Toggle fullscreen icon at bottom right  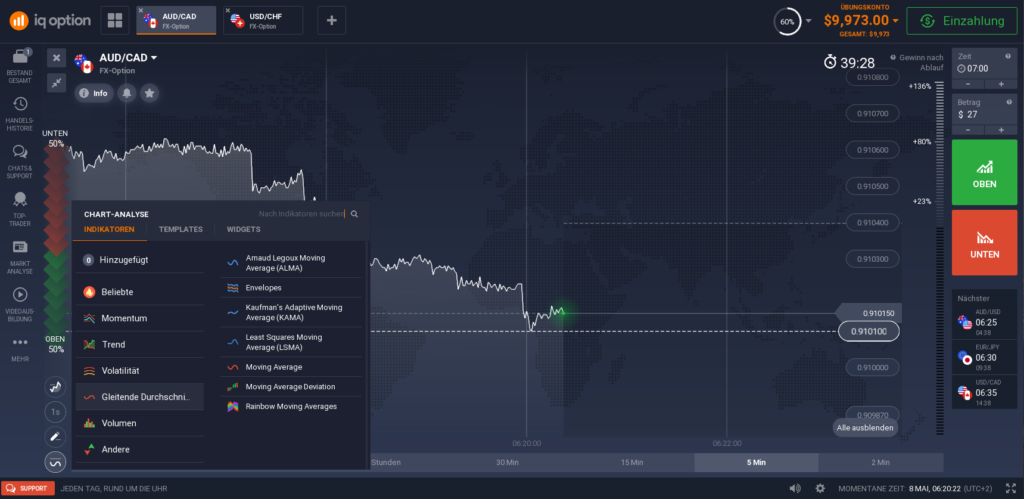pos(1010,489)
